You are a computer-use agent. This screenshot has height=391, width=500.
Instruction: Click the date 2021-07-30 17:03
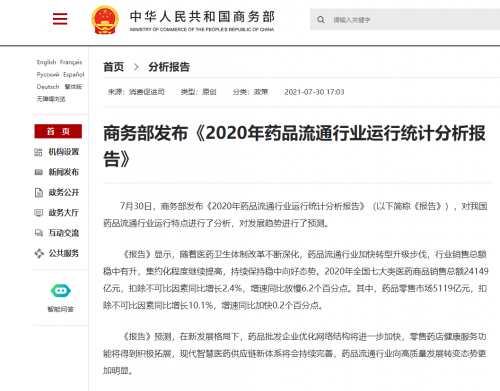point(314,92)
